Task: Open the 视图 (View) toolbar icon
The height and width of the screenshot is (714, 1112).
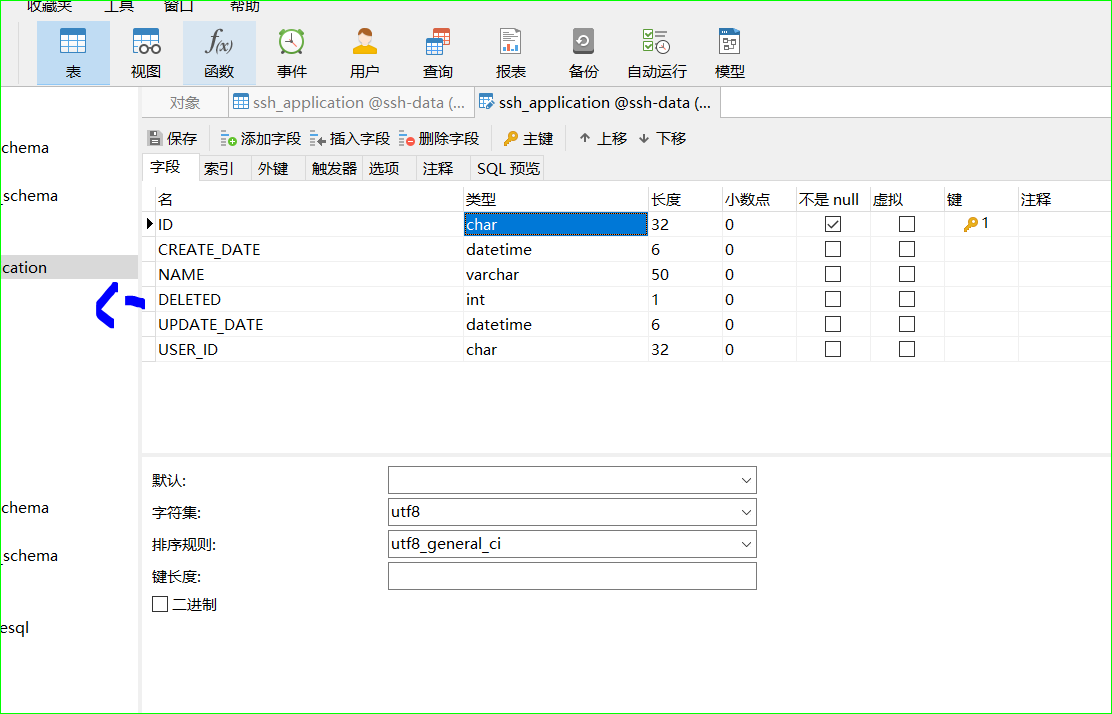Action: click(146, 53)
